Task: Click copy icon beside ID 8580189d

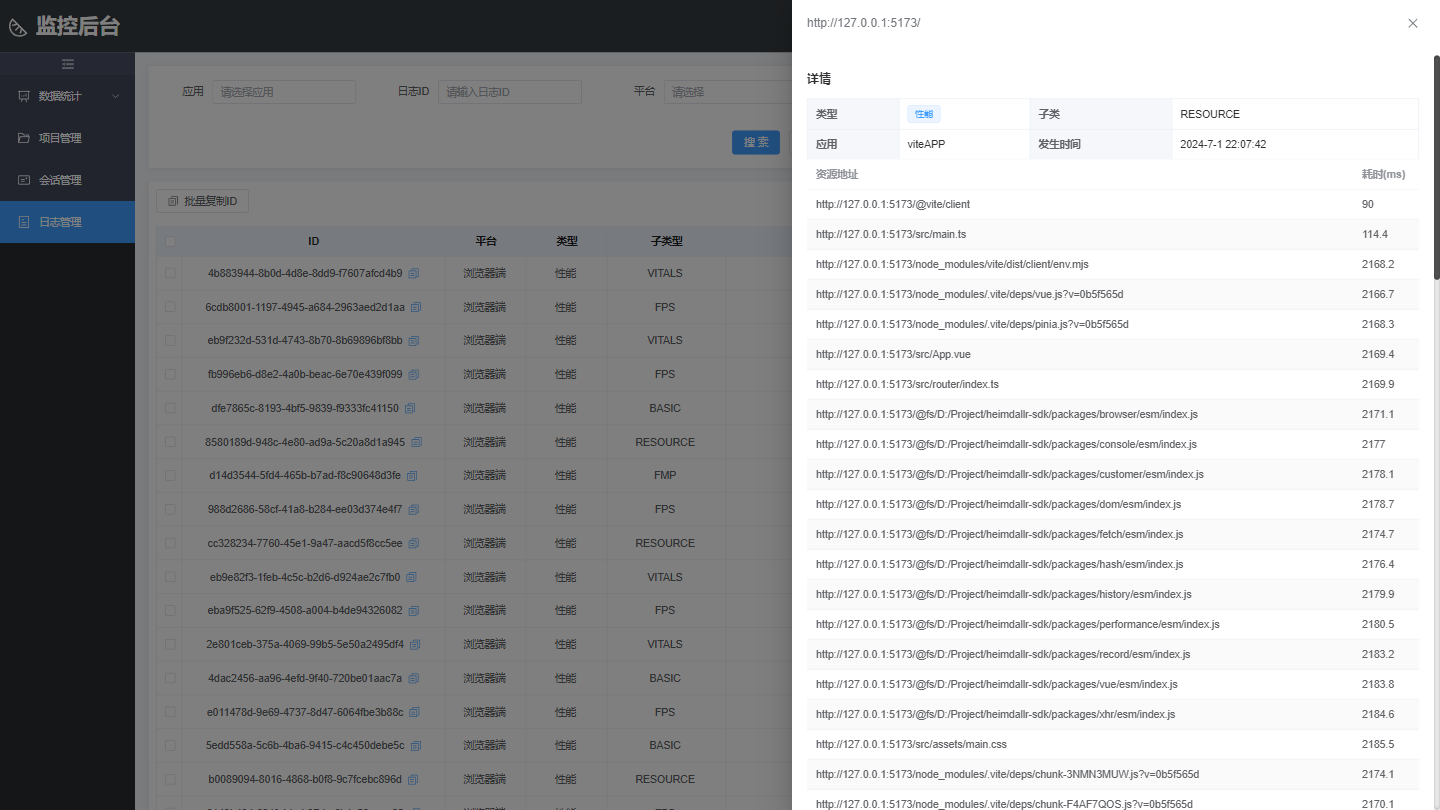Action: click(x=416, y=442)
